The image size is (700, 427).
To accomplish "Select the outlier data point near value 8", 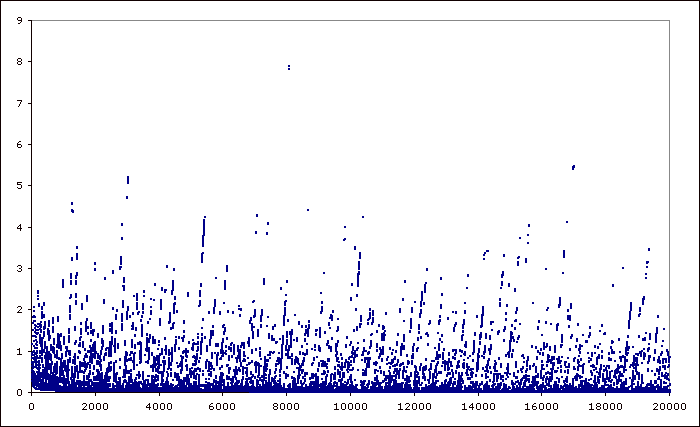I will pyautogui.click(x=289, y=67).
